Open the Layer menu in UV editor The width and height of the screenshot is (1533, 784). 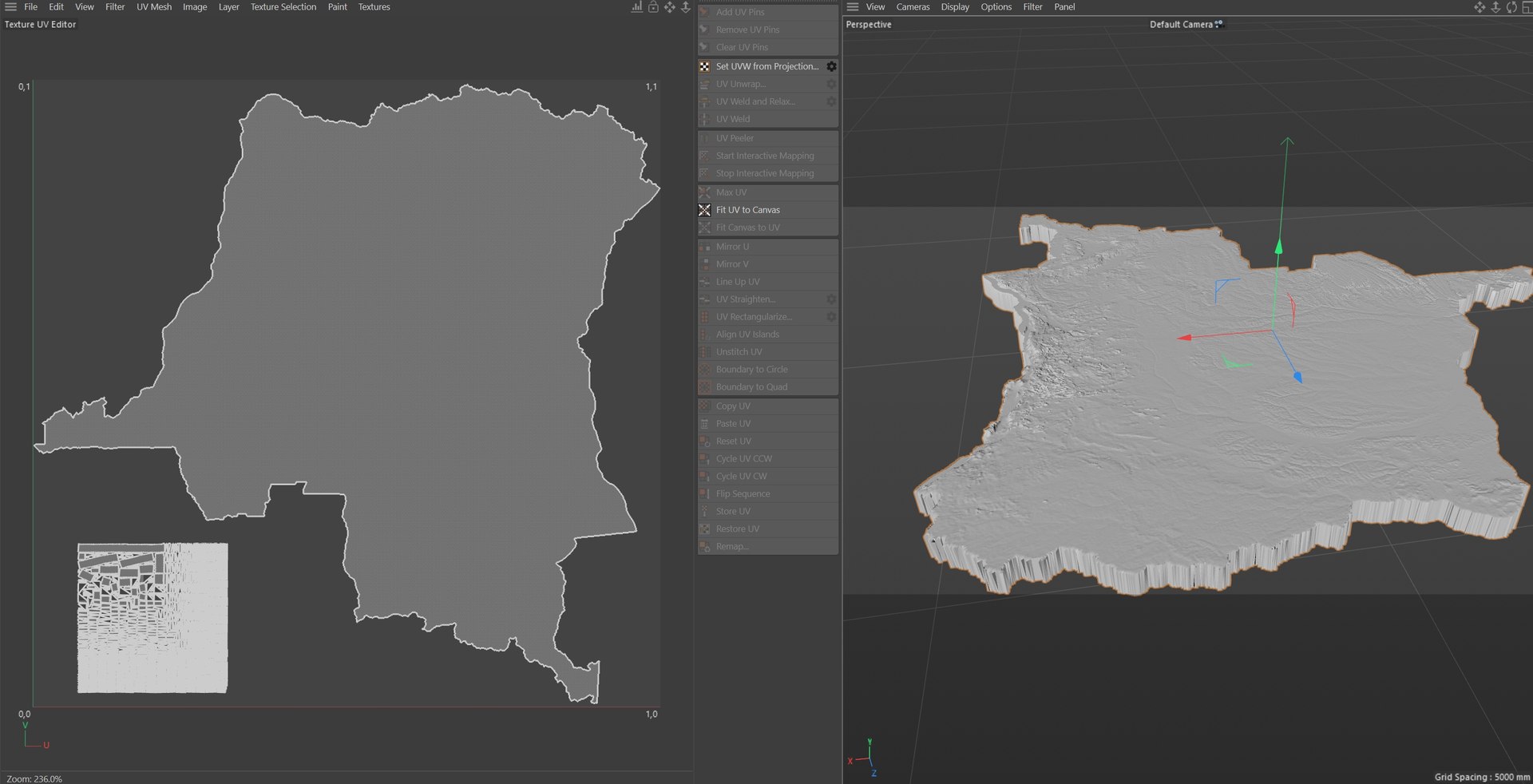[x=229, y=6]
